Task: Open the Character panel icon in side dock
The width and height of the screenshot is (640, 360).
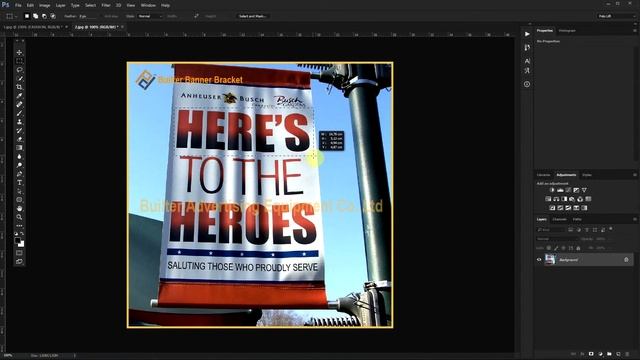Action: (527, 61)
